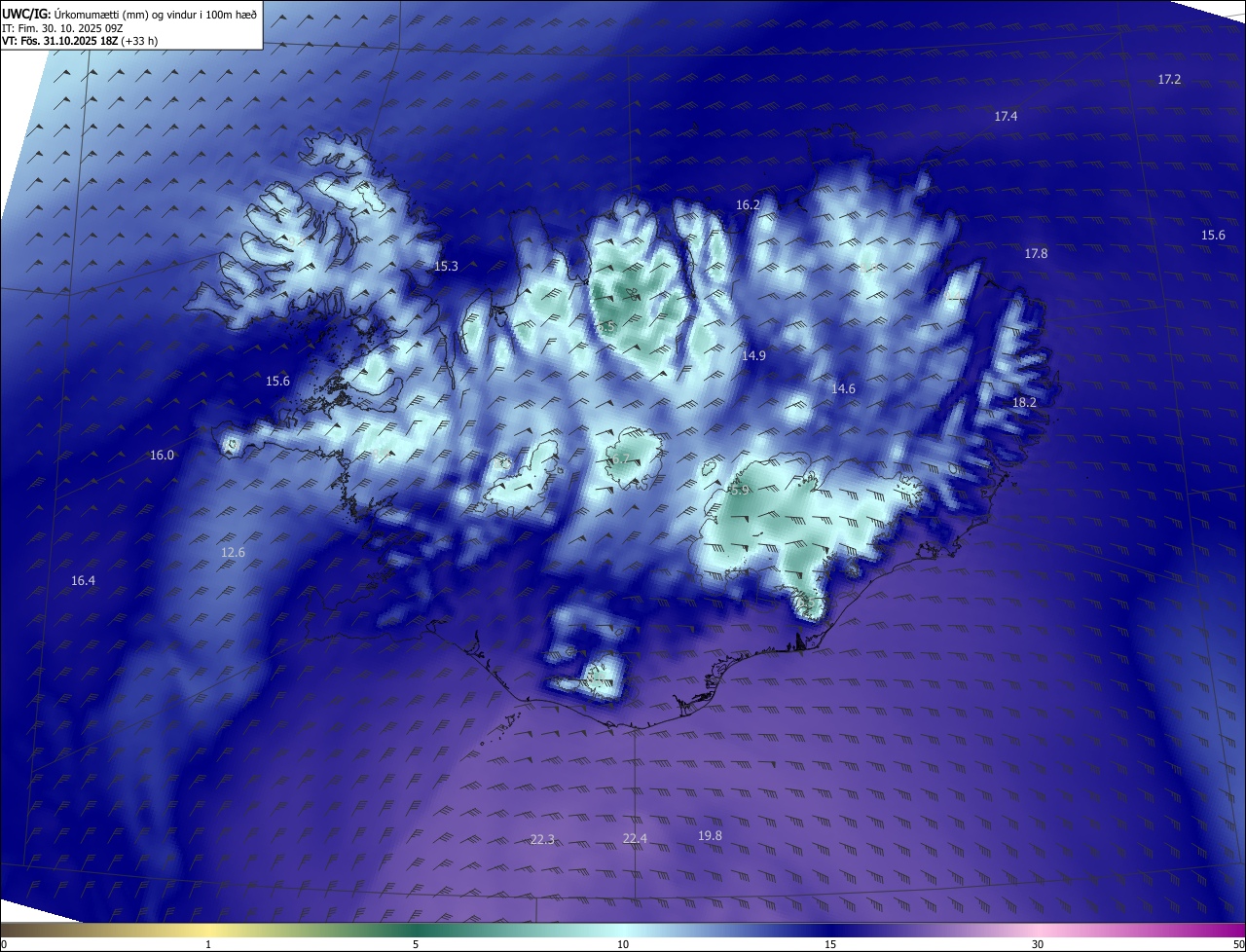The width and height of the screenshot is (1246, 952).
Task: Click the 14.9 value label
Action: click(753, 355)
